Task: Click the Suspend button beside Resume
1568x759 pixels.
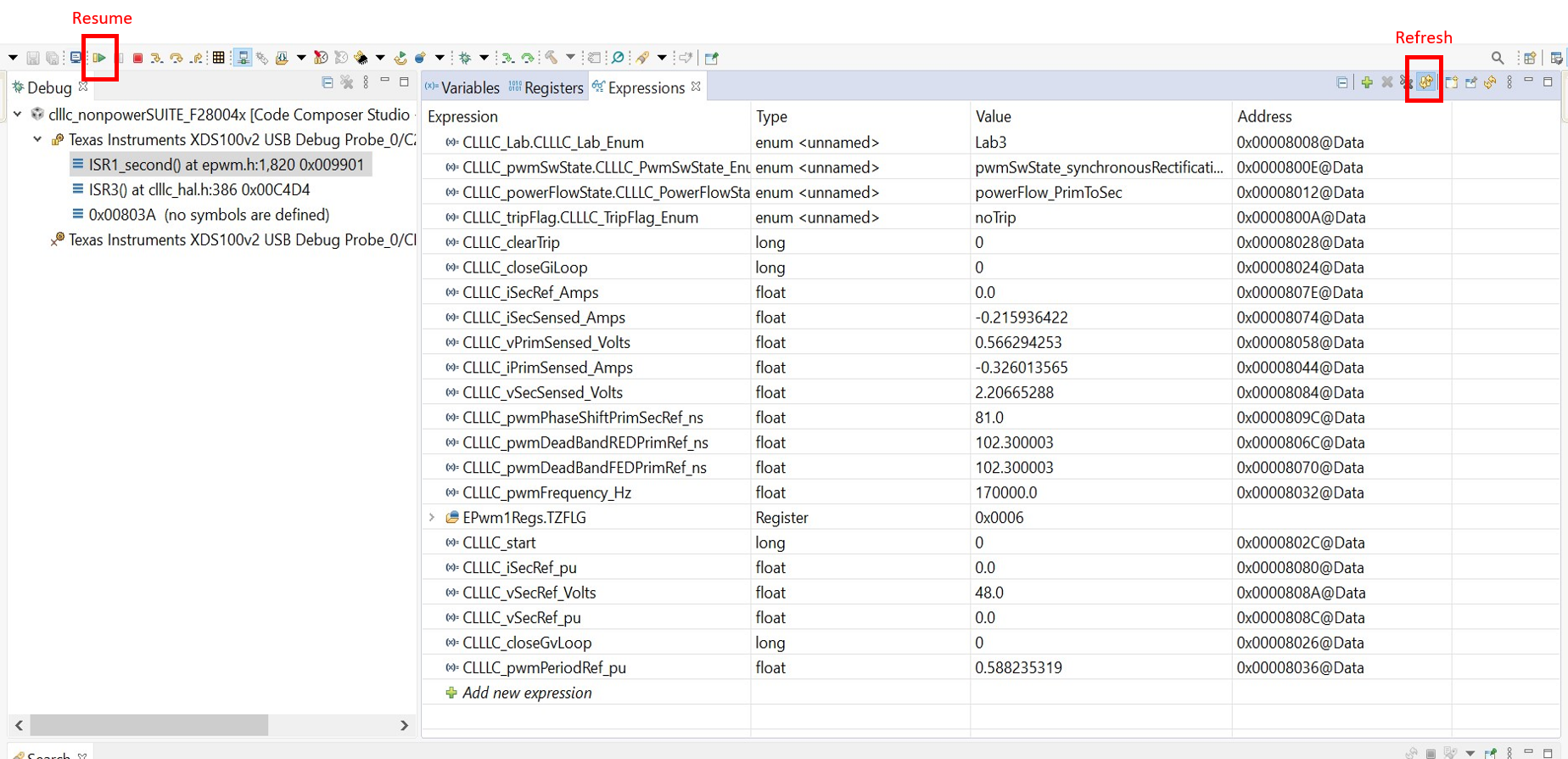Action: click(x=120, y=58)
